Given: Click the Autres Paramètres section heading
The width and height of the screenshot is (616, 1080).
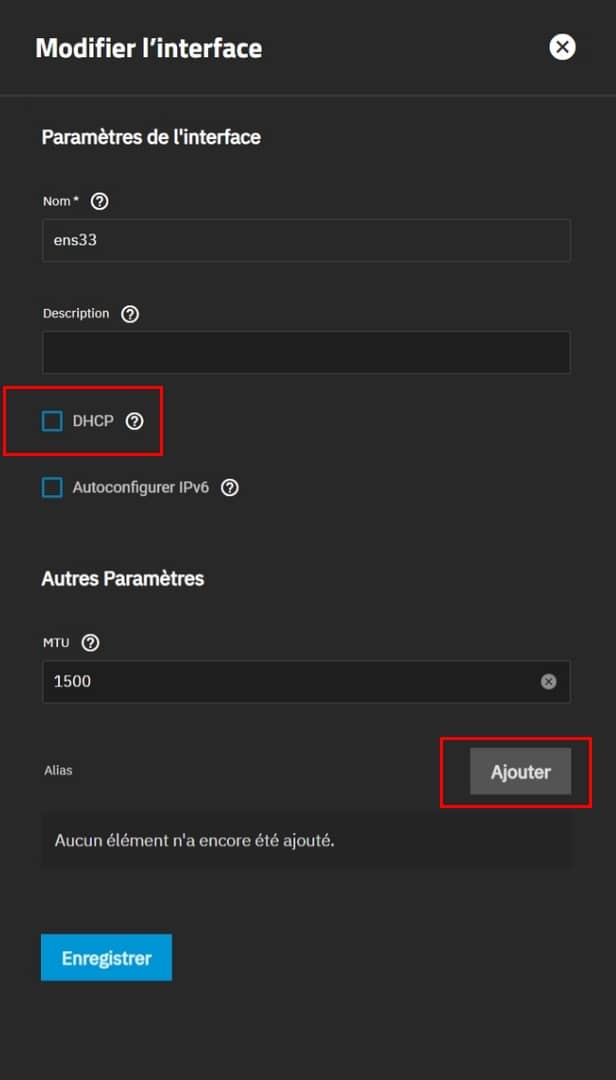Looking at the screenshot, I should pyautogui.click(x=122, y=578).
